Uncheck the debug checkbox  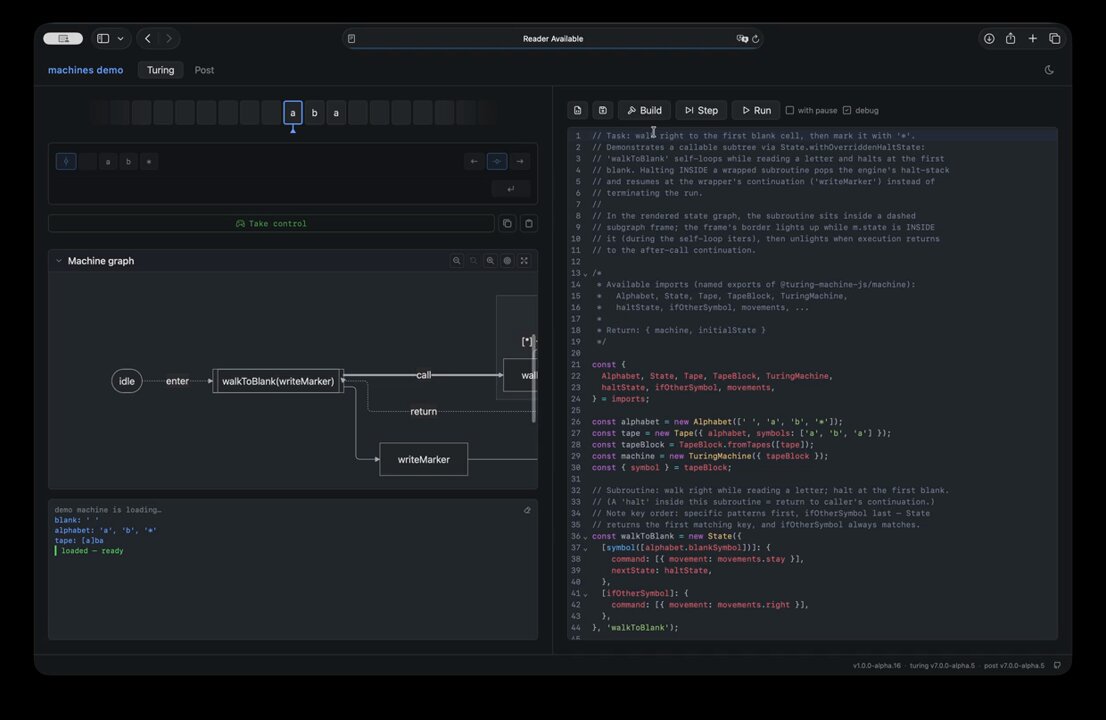coord(847,111)
